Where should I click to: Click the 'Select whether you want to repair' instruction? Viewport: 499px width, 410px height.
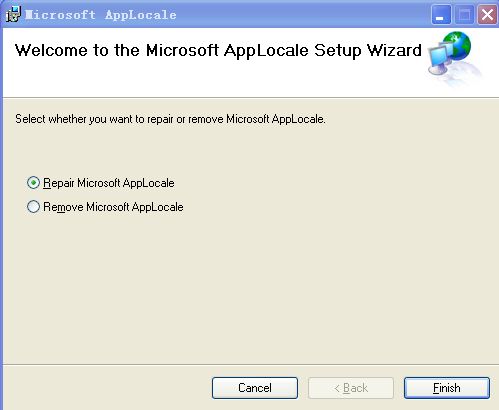pyautogui.click(x=170, y=119)
